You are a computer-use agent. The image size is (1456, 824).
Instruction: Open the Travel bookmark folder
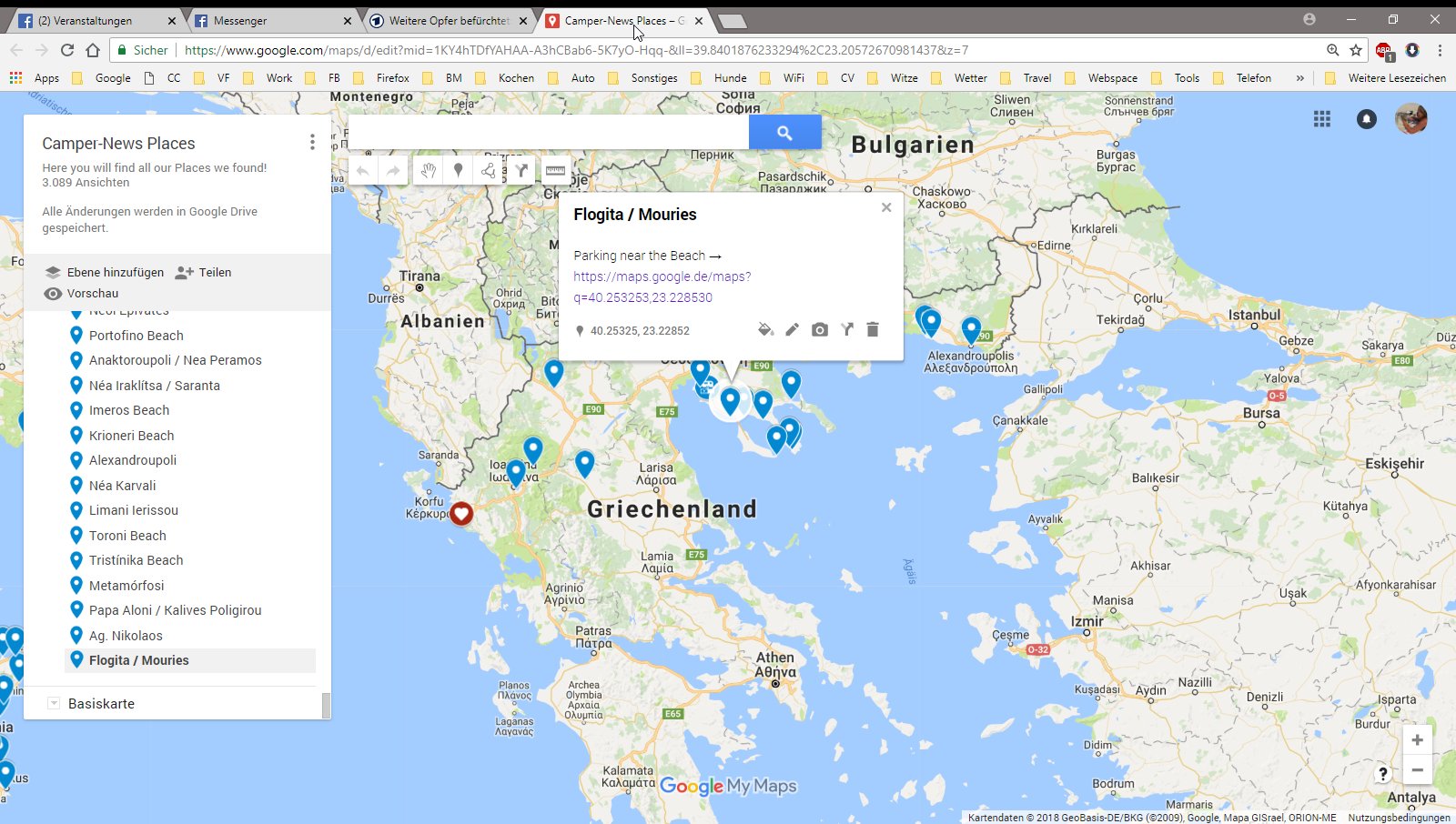[x=1027, y=78]
